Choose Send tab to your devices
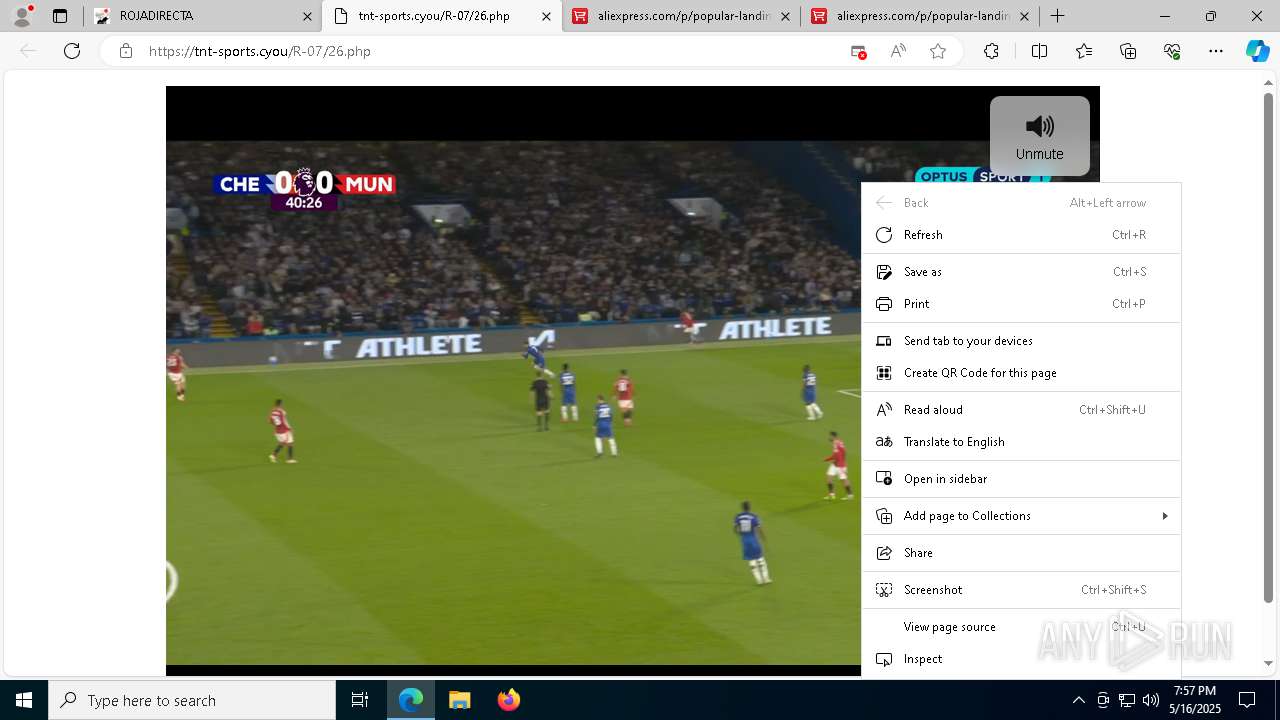Screen dimensions: 1280x720 [1021, 341]
